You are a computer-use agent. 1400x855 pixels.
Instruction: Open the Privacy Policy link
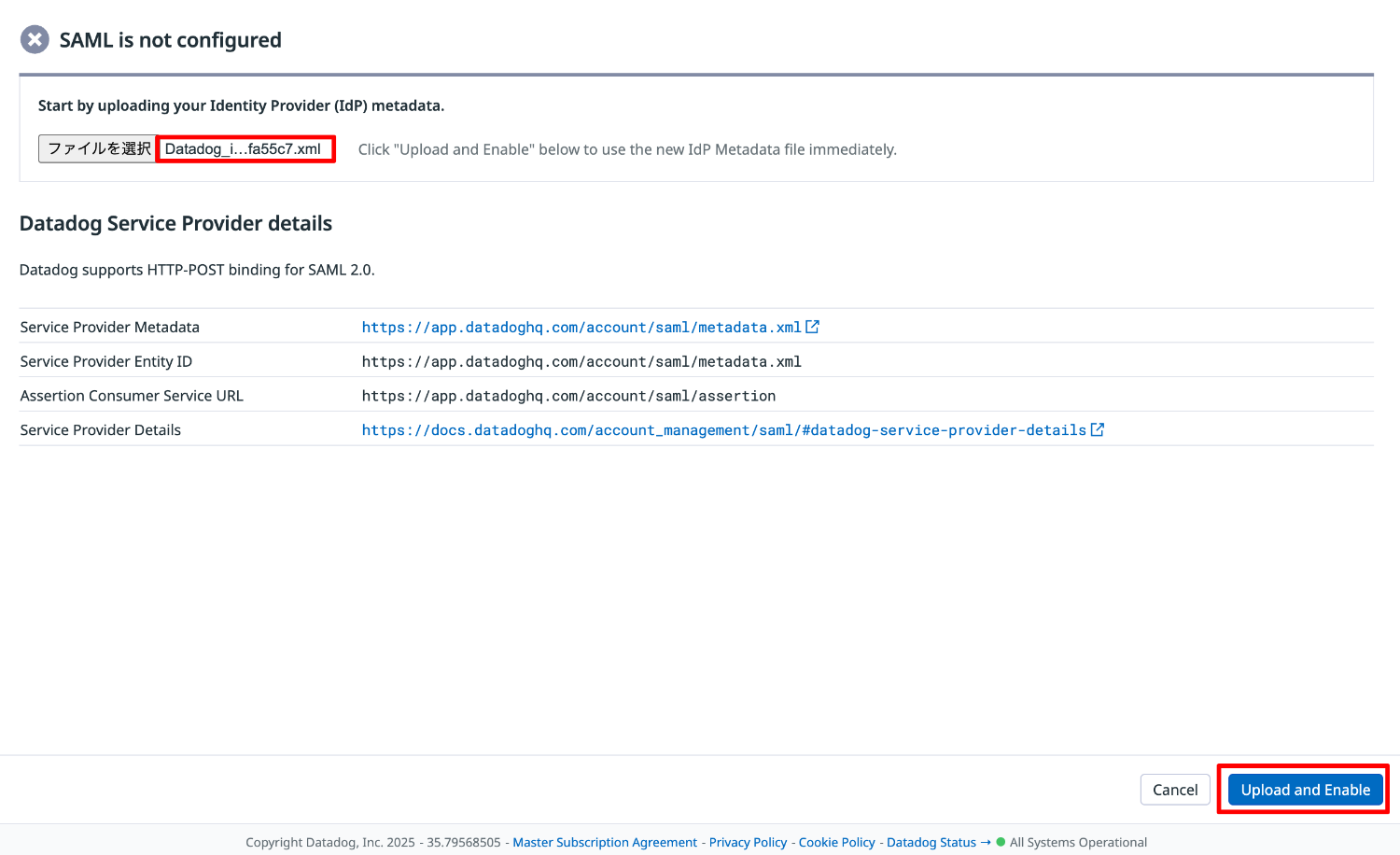click(748, 842)
